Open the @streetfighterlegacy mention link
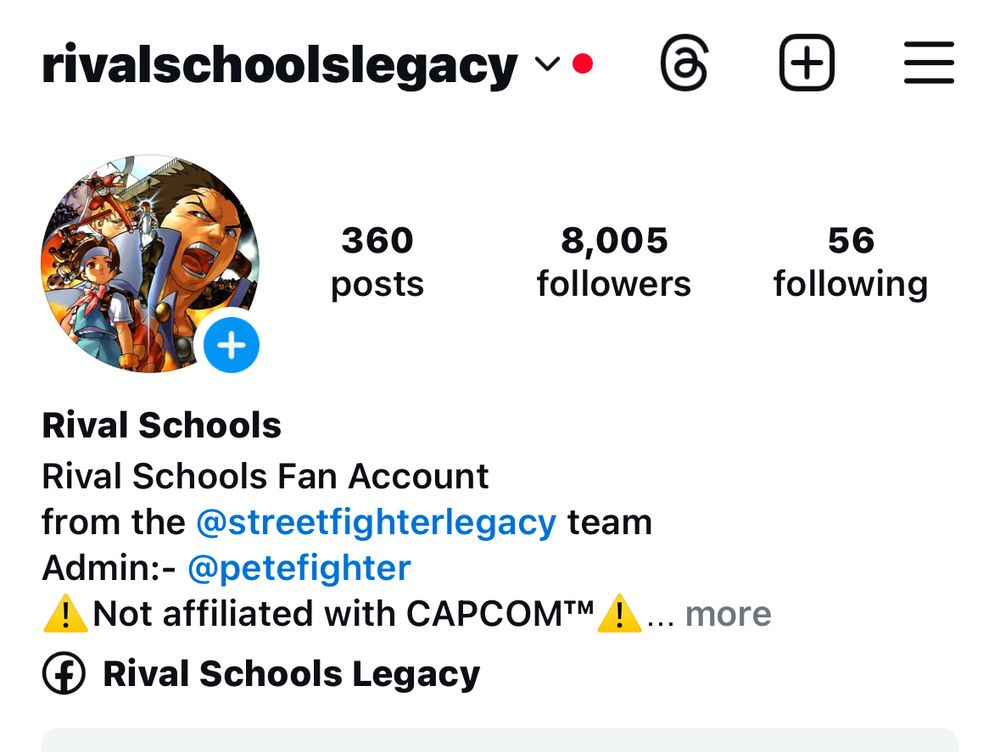The image size is (1000, 752). click(376, 522)
